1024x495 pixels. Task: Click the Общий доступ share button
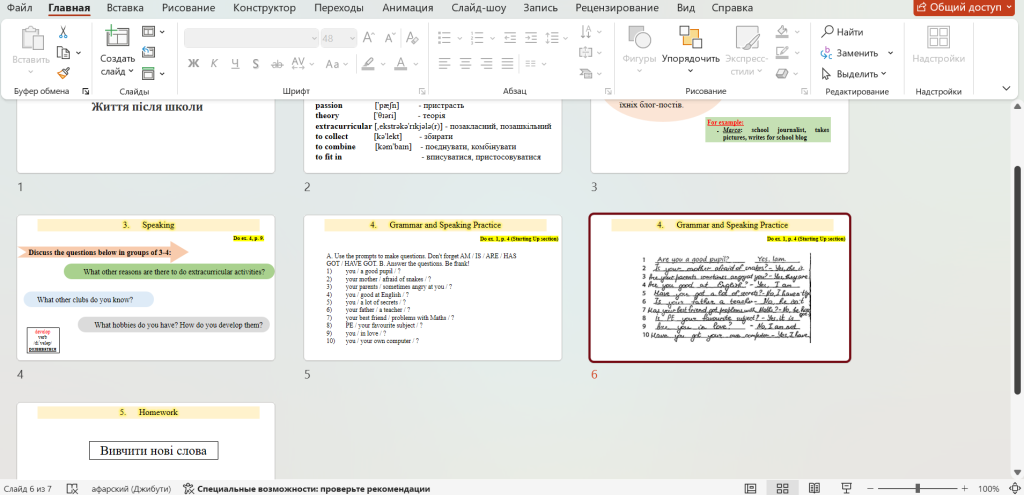point(964,8)
